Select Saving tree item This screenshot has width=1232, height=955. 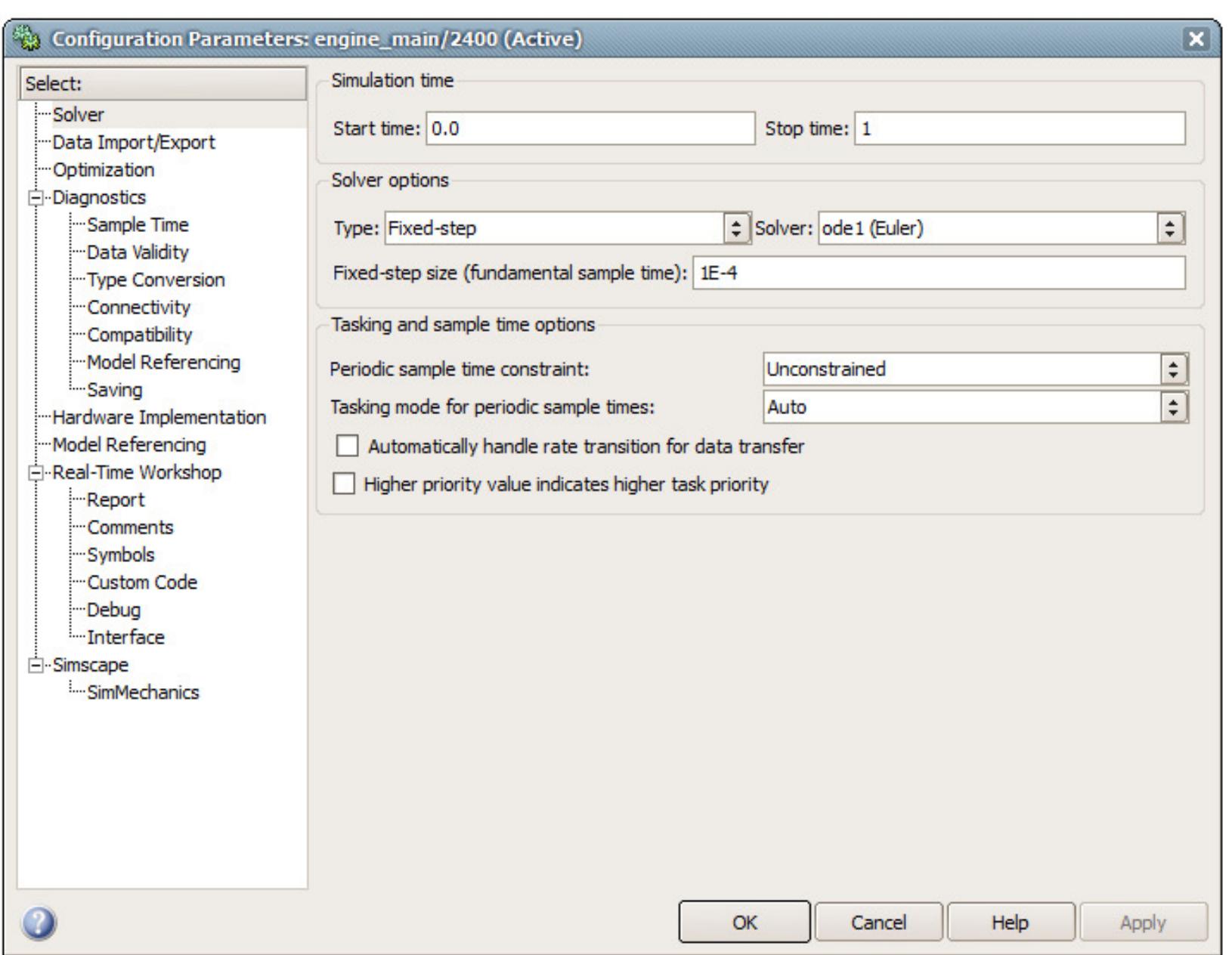tap(115, 390)
